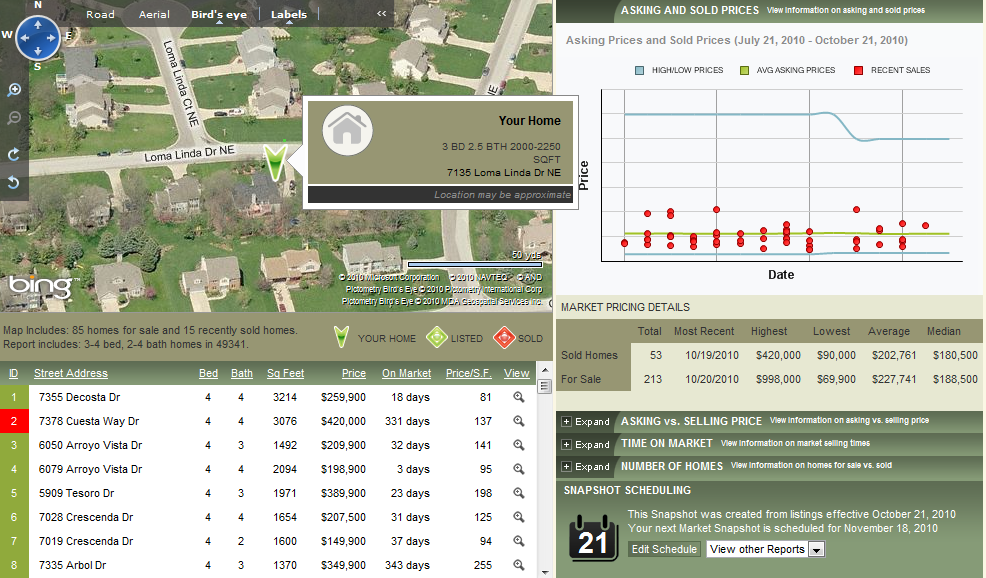Sort listings by Bed column
986x578 pixels.
208,373
